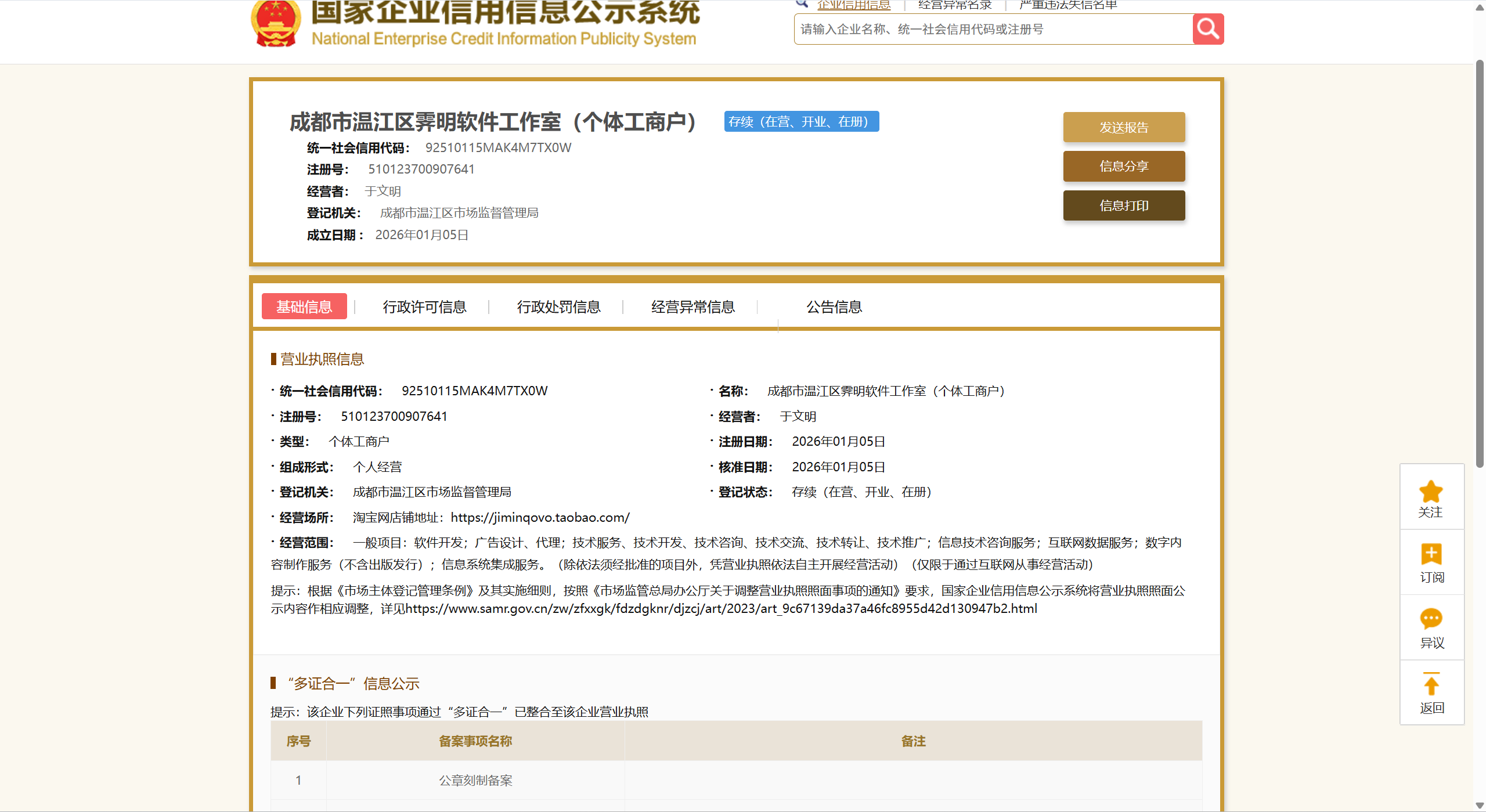1486x812 pixels.
Task: Click the objection (异议) chat bubble icon
Action: pyautogui.click(x=1431, y=619)
